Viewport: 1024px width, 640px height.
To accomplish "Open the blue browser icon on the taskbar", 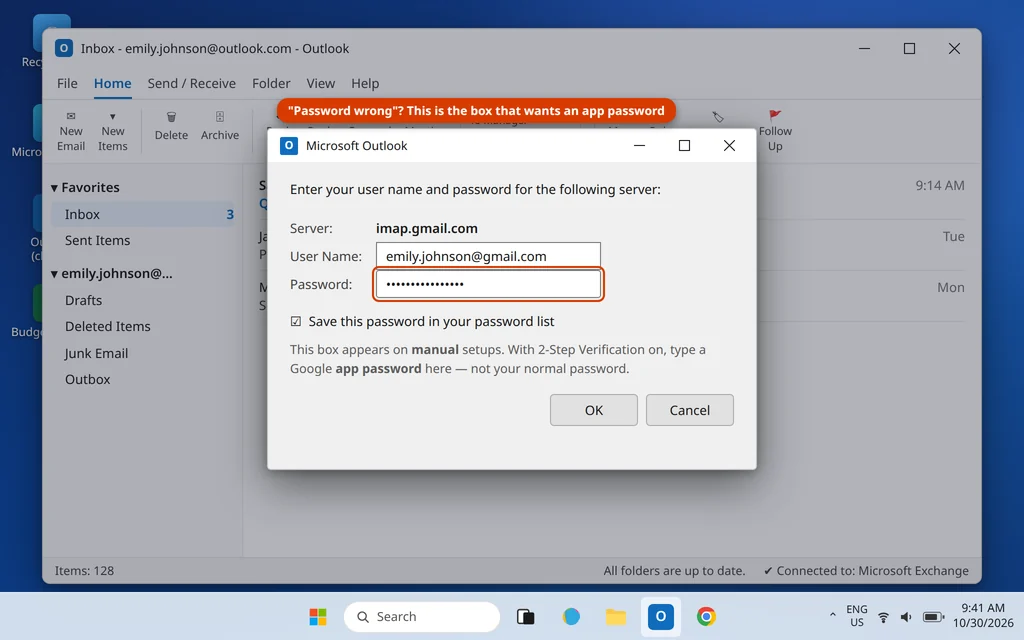I will [571, 616].
